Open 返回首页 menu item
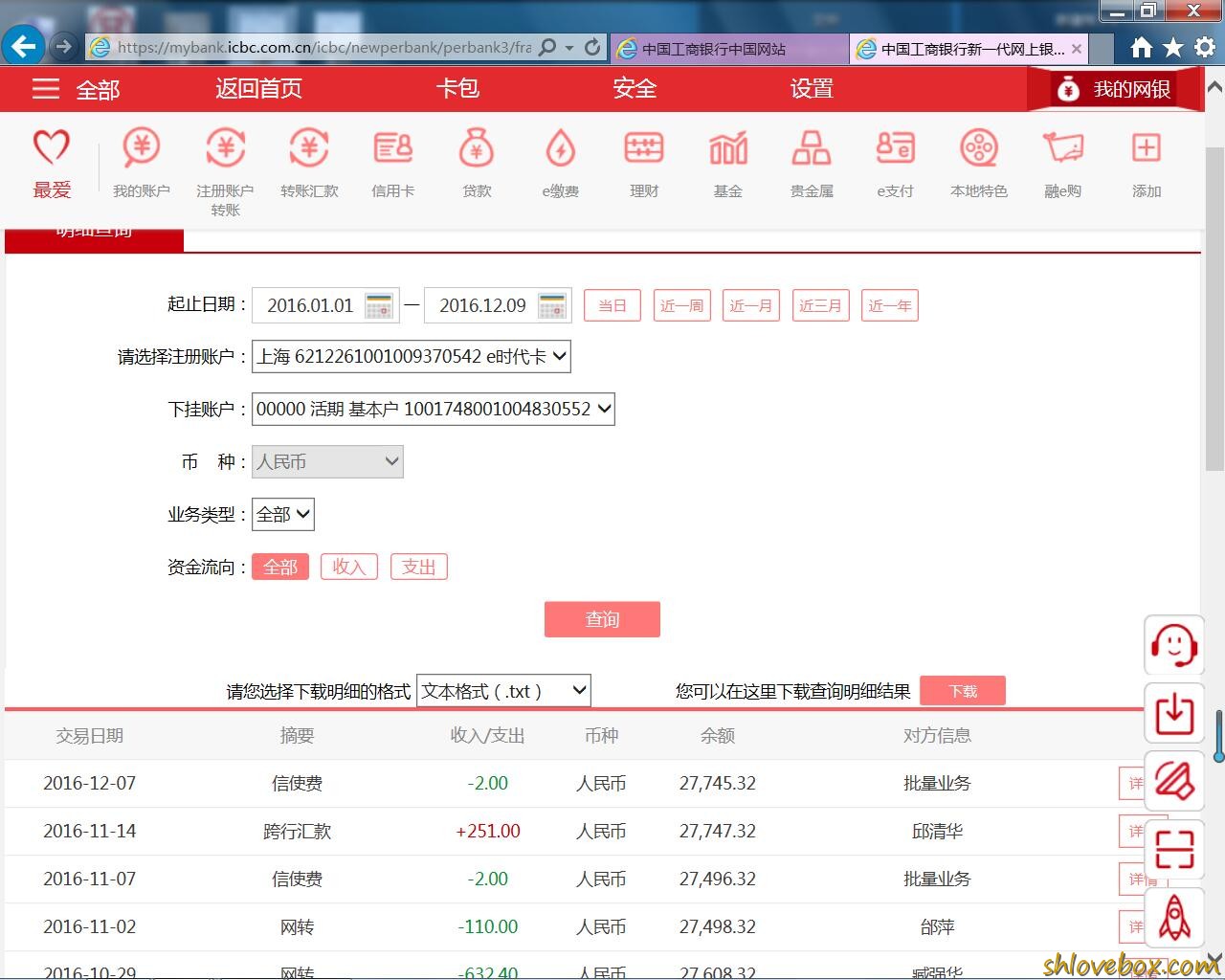Viewport: 1225px width, 980px height. point(258,89)
